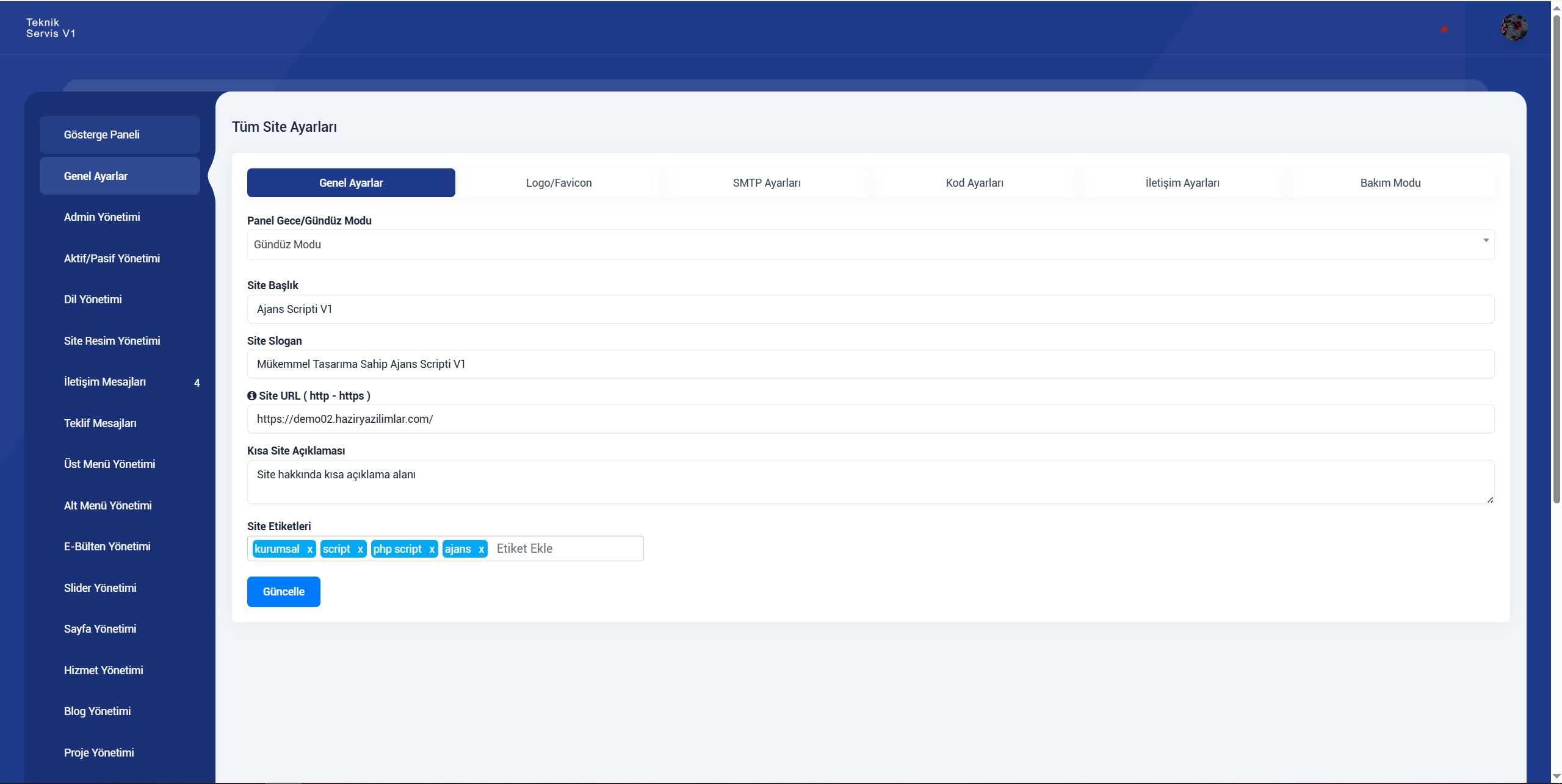Go to the Bakım Modu tab
This screenshot has width=1562, height=784.
point(1390,183)
